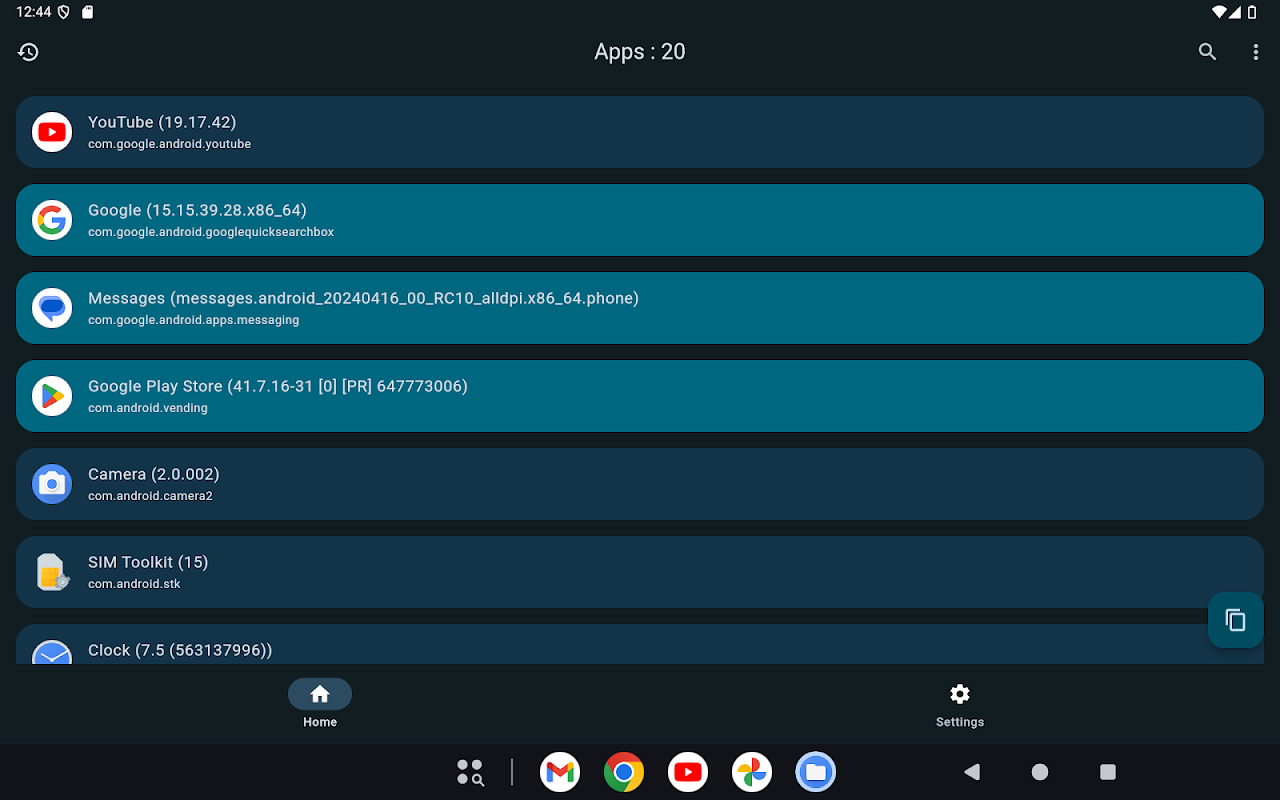Select SIM Toolkit (15) title text
This screenshot has width=1280, height=800.
(148, 562)
